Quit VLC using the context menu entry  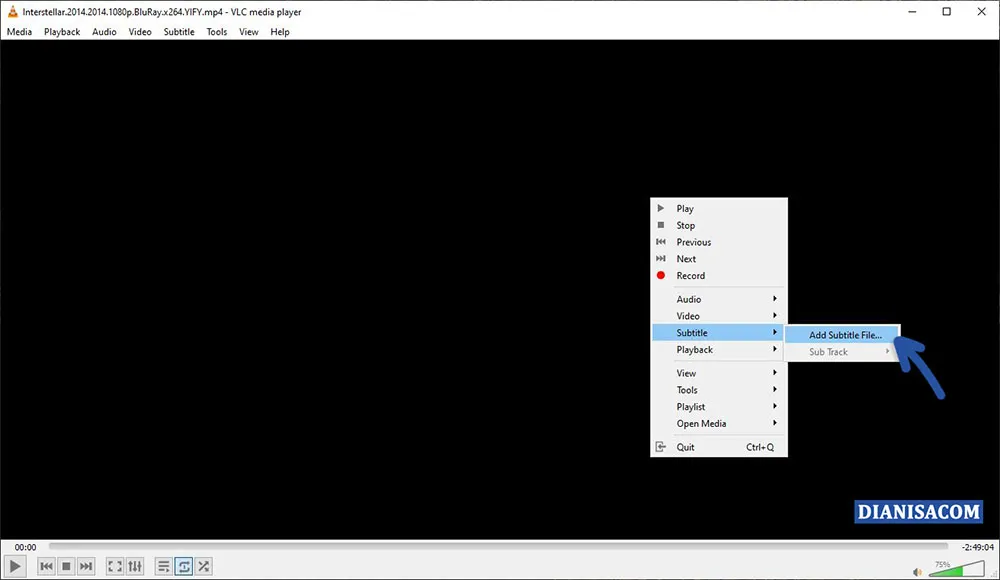tap(685, 446)
